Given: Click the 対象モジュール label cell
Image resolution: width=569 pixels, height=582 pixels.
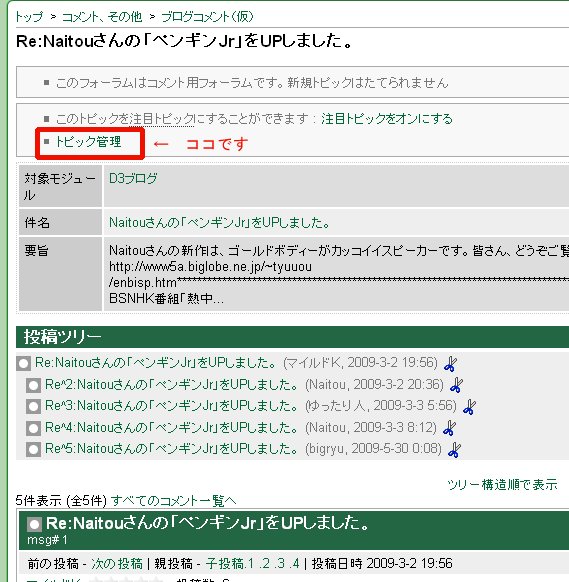Looking at the screenshot, I should [61, 186].
